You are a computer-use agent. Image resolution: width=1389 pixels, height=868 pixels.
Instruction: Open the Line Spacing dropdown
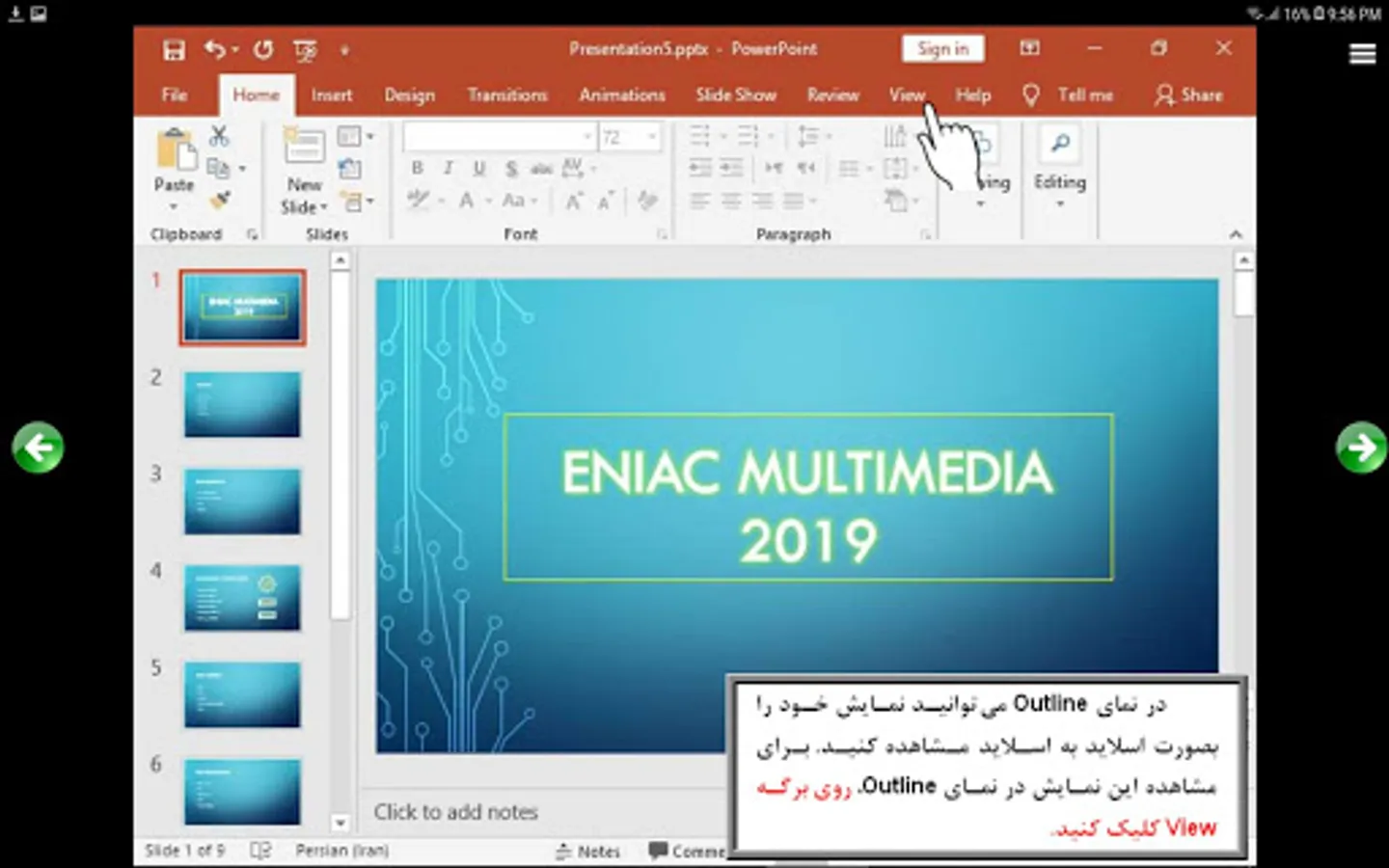point(814,136)
